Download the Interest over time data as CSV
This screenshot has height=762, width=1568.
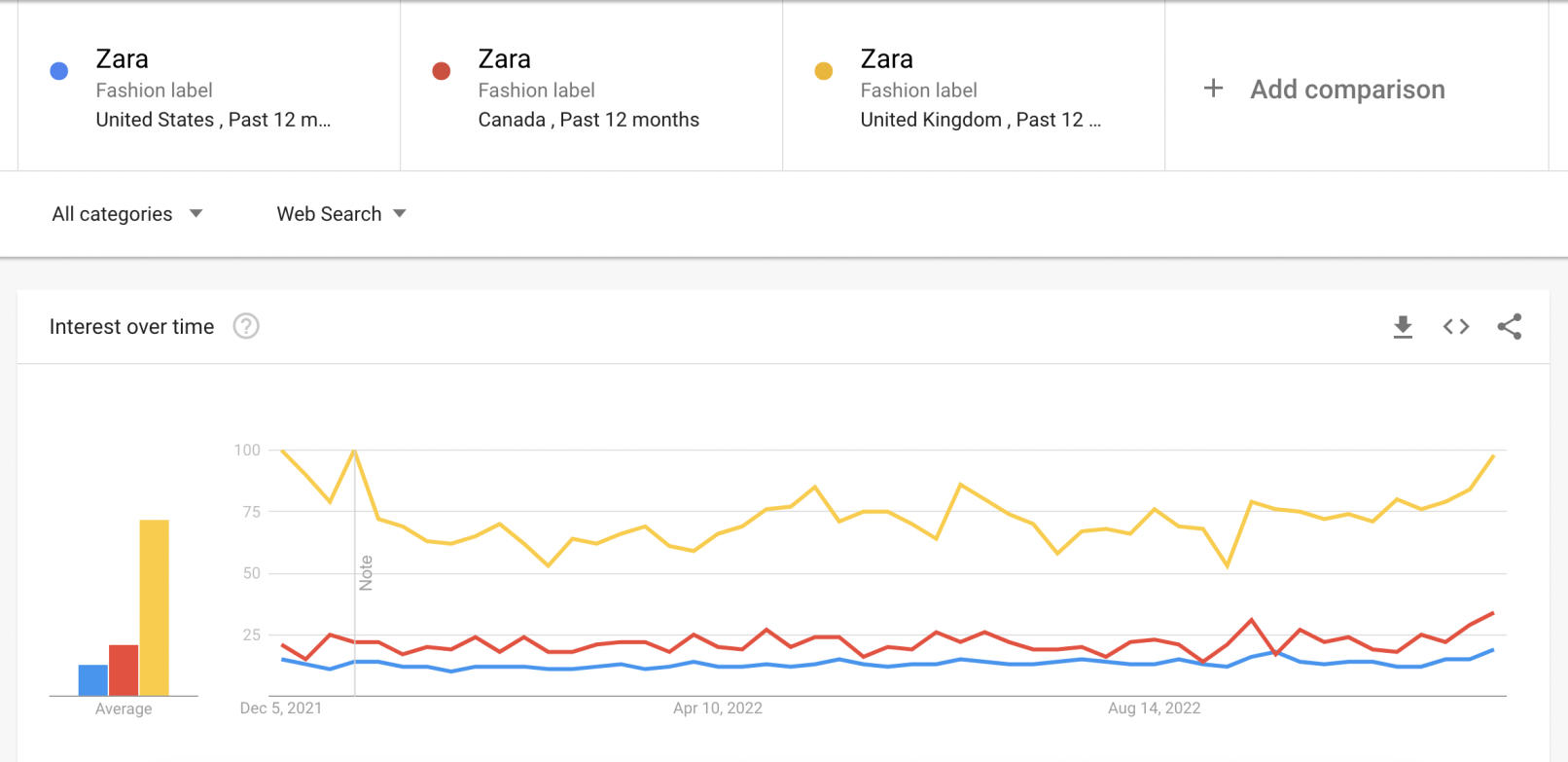pyautogui.click(x=1402, y=327)
